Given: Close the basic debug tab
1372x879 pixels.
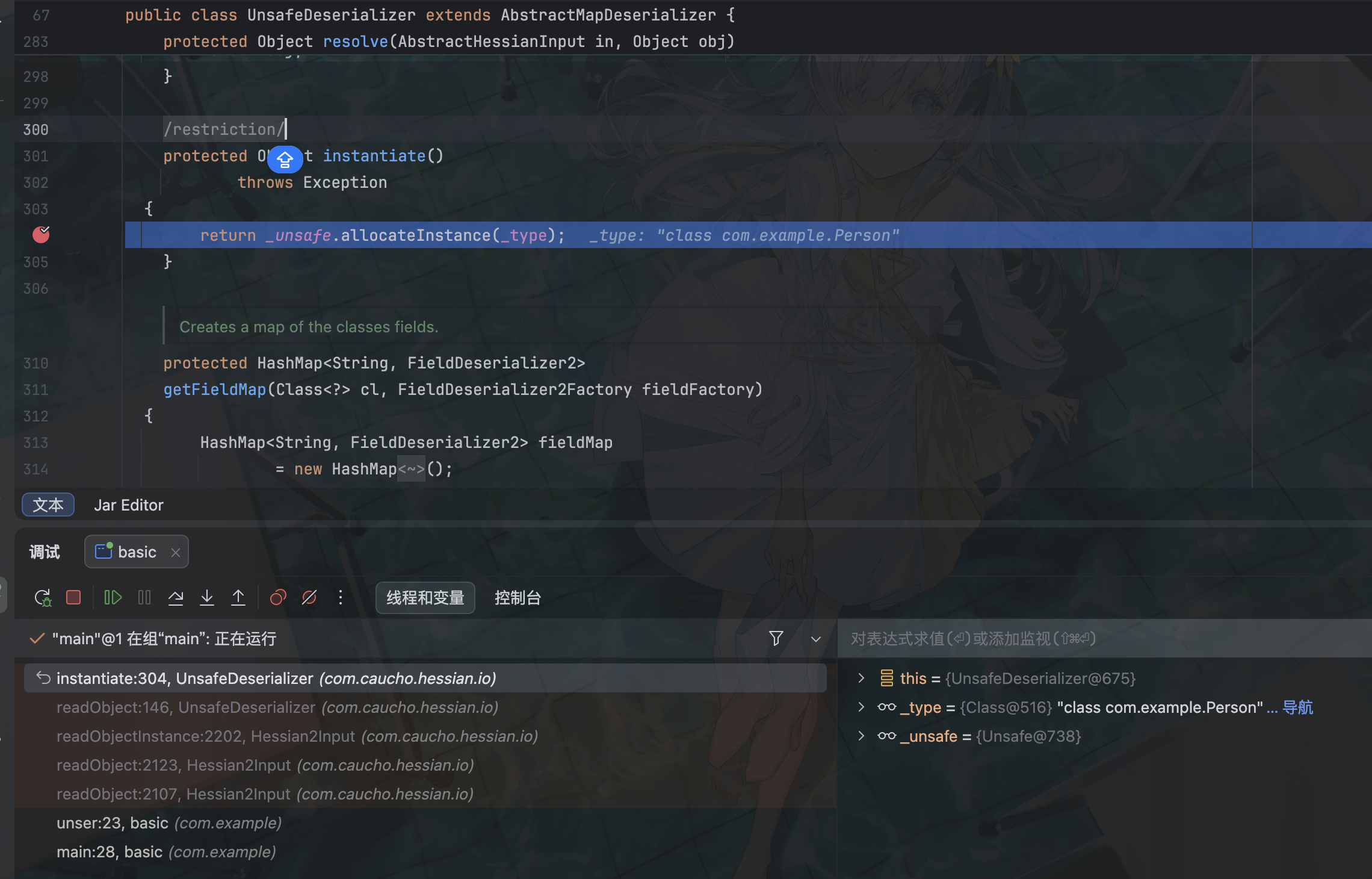Looking at the screenshot, I should 176,553.
